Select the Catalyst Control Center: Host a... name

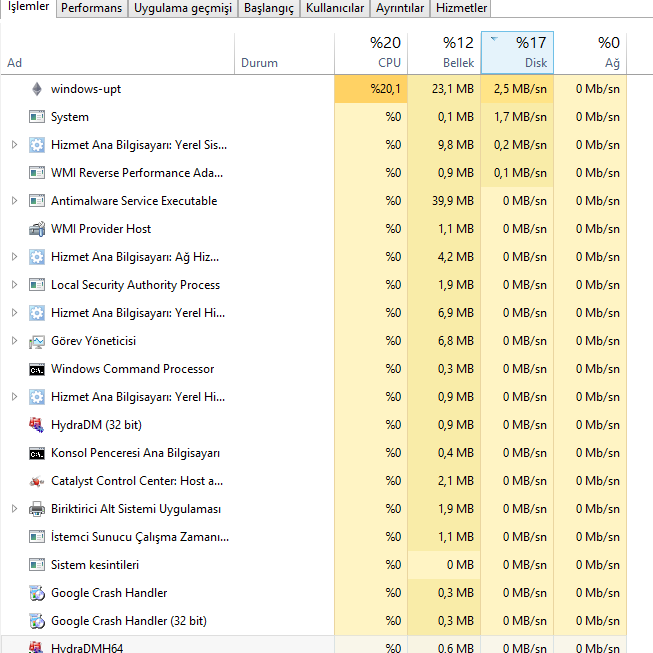pos(137,481)
